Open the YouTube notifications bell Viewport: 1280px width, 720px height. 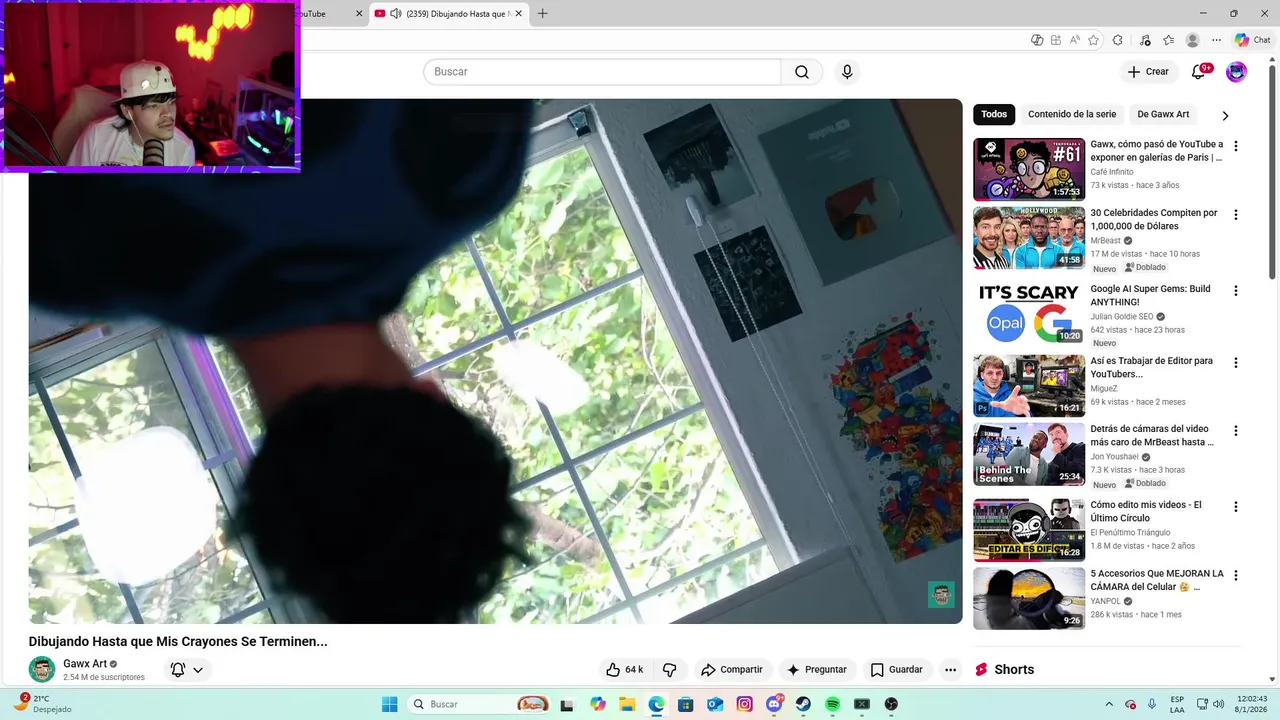(1198, 72)
